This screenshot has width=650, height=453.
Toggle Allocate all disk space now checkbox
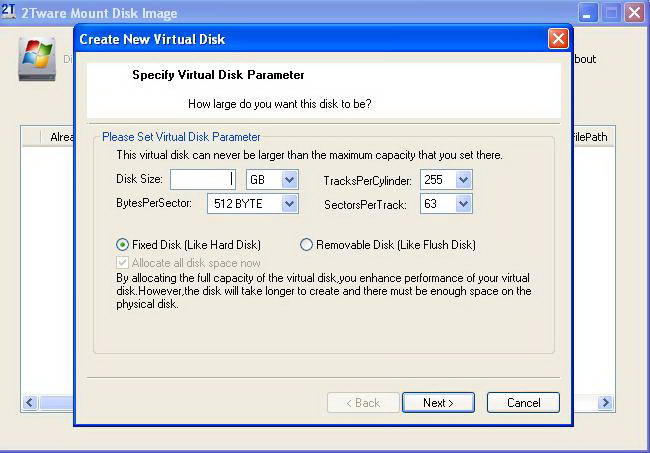(x=123, y=262)
